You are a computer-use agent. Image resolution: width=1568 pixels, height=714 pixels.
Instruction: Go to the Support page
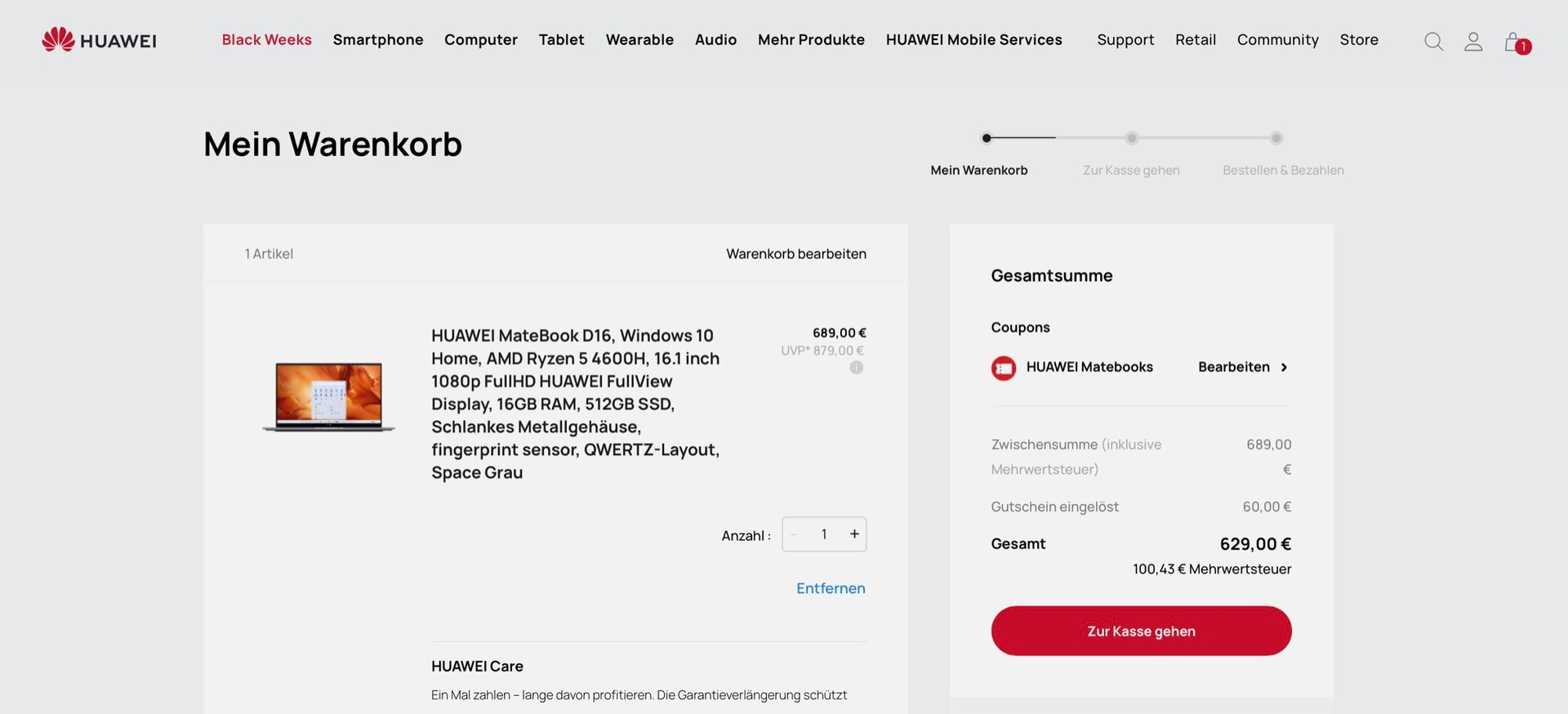[x=1125, y=40]
